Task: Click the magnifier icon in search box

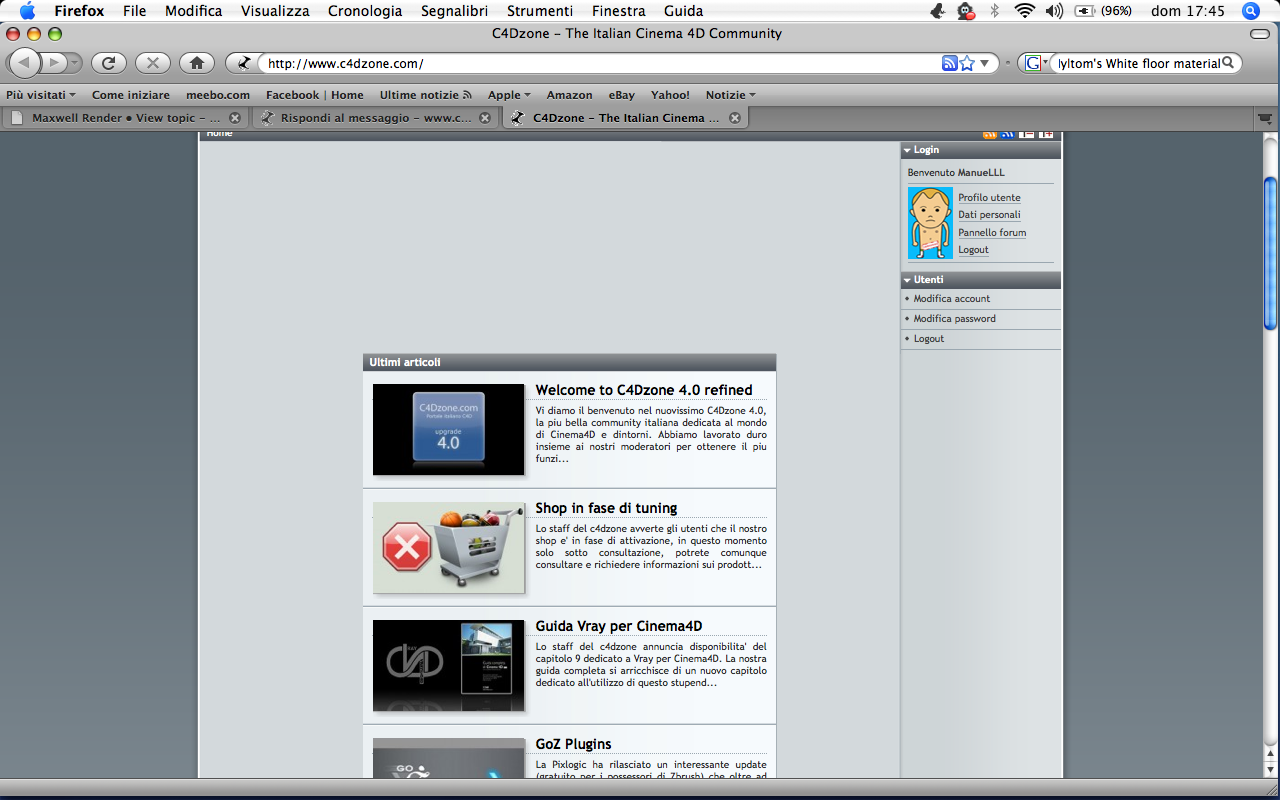Action: click(x=1230, y=63)
